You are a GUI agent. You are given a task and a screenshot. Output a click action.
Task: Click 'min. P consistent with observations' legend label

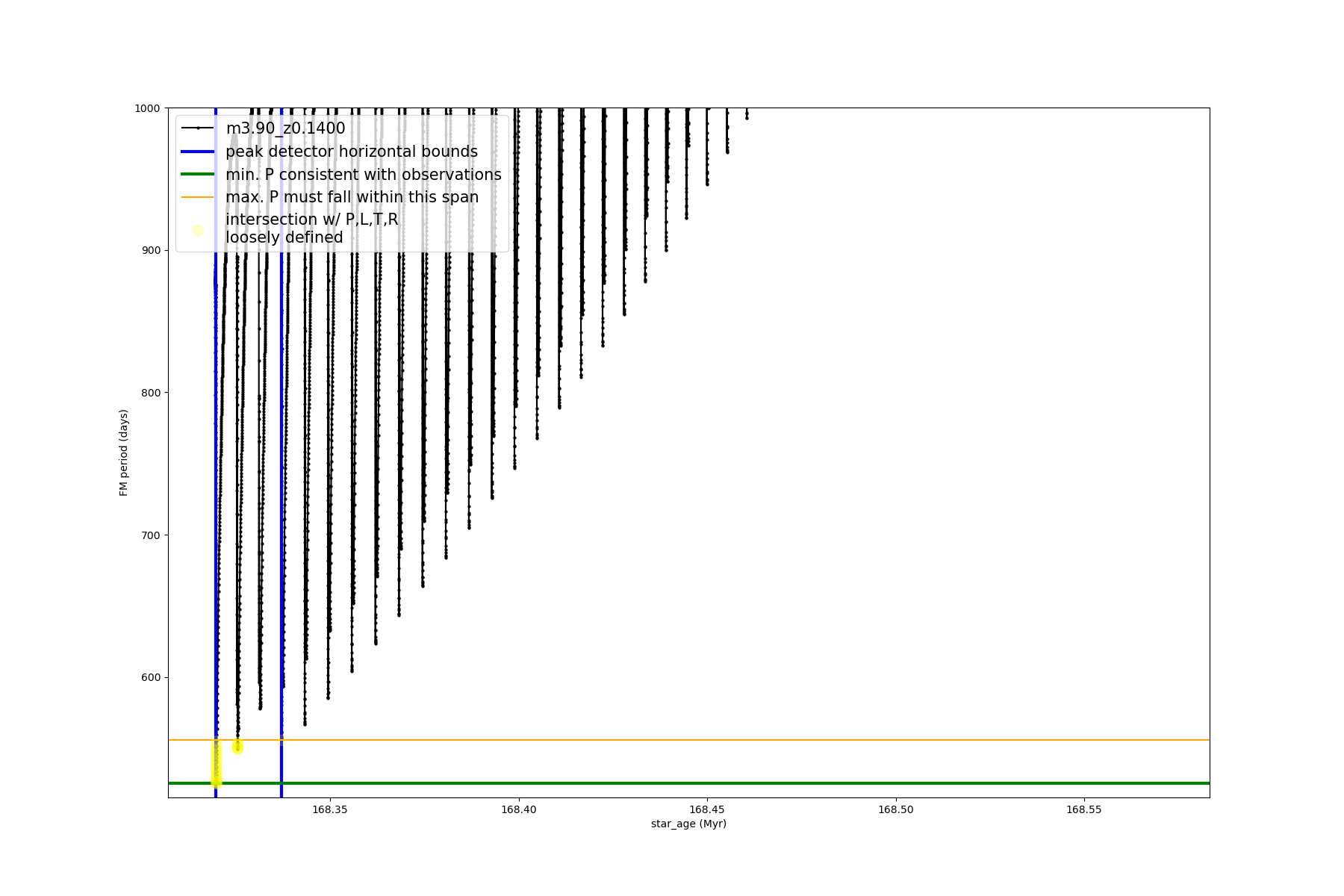pyautogui.click(x=363, y=175)
